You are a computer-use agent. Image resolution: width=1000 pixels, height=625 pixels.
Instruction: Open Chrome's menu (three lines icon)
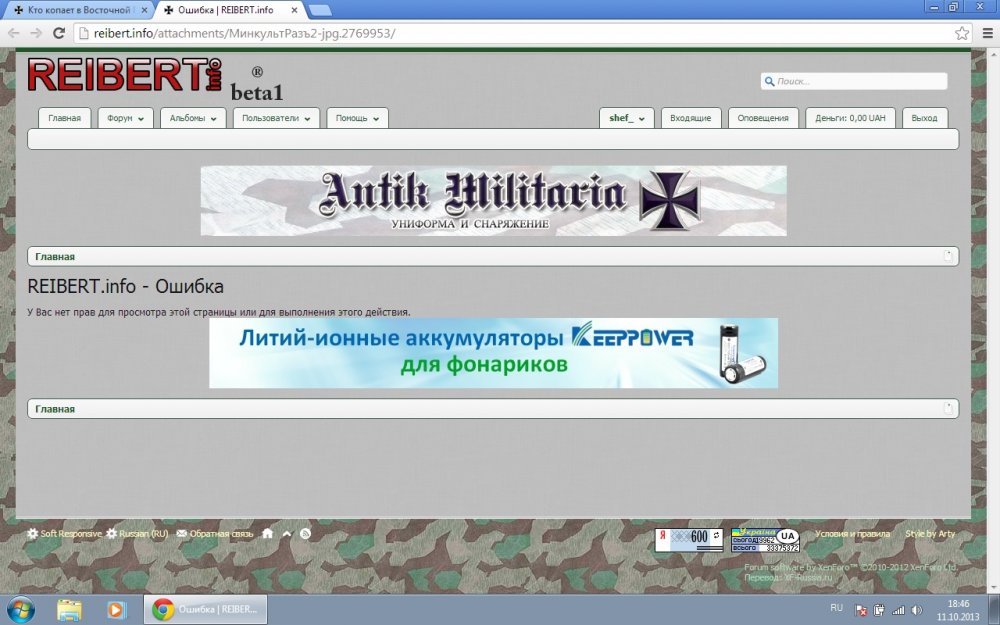click(984, 33)
